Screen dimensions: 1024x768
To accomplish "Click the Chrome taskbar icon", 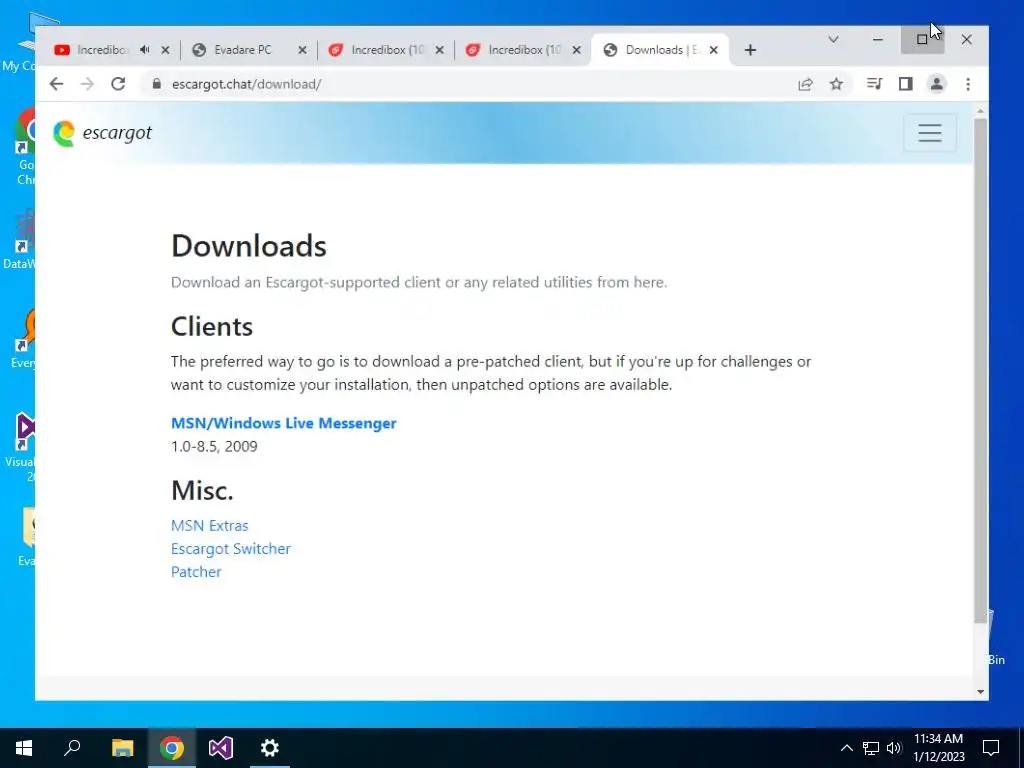I will [x=171, y=748].
